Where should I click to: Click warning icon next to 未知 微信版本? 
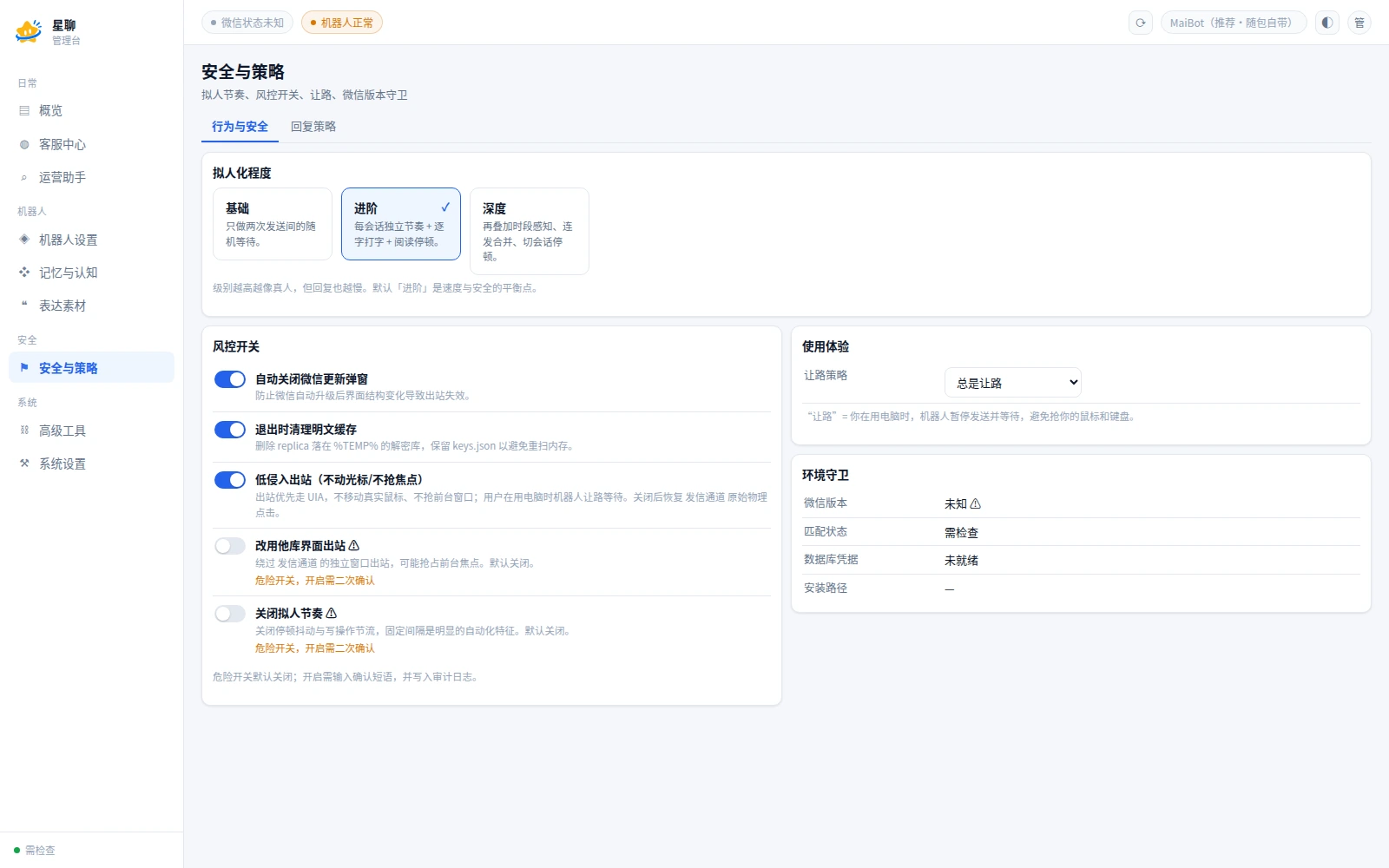click(975, 504)
